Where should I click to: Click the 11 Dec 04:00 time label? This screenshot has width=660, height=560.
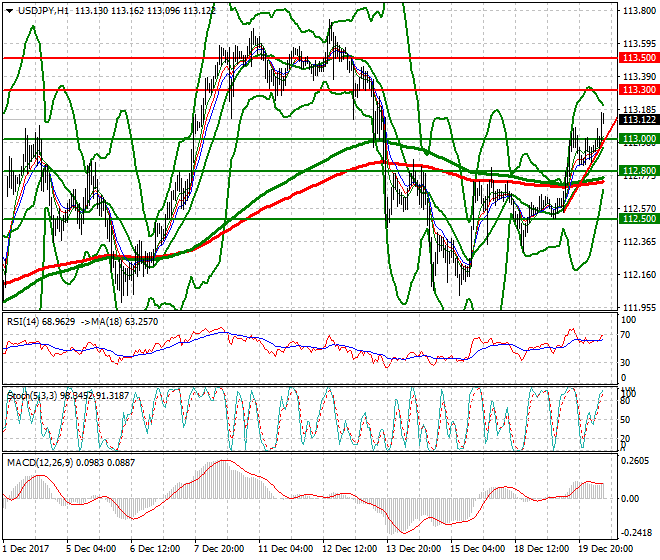[285, 549]
